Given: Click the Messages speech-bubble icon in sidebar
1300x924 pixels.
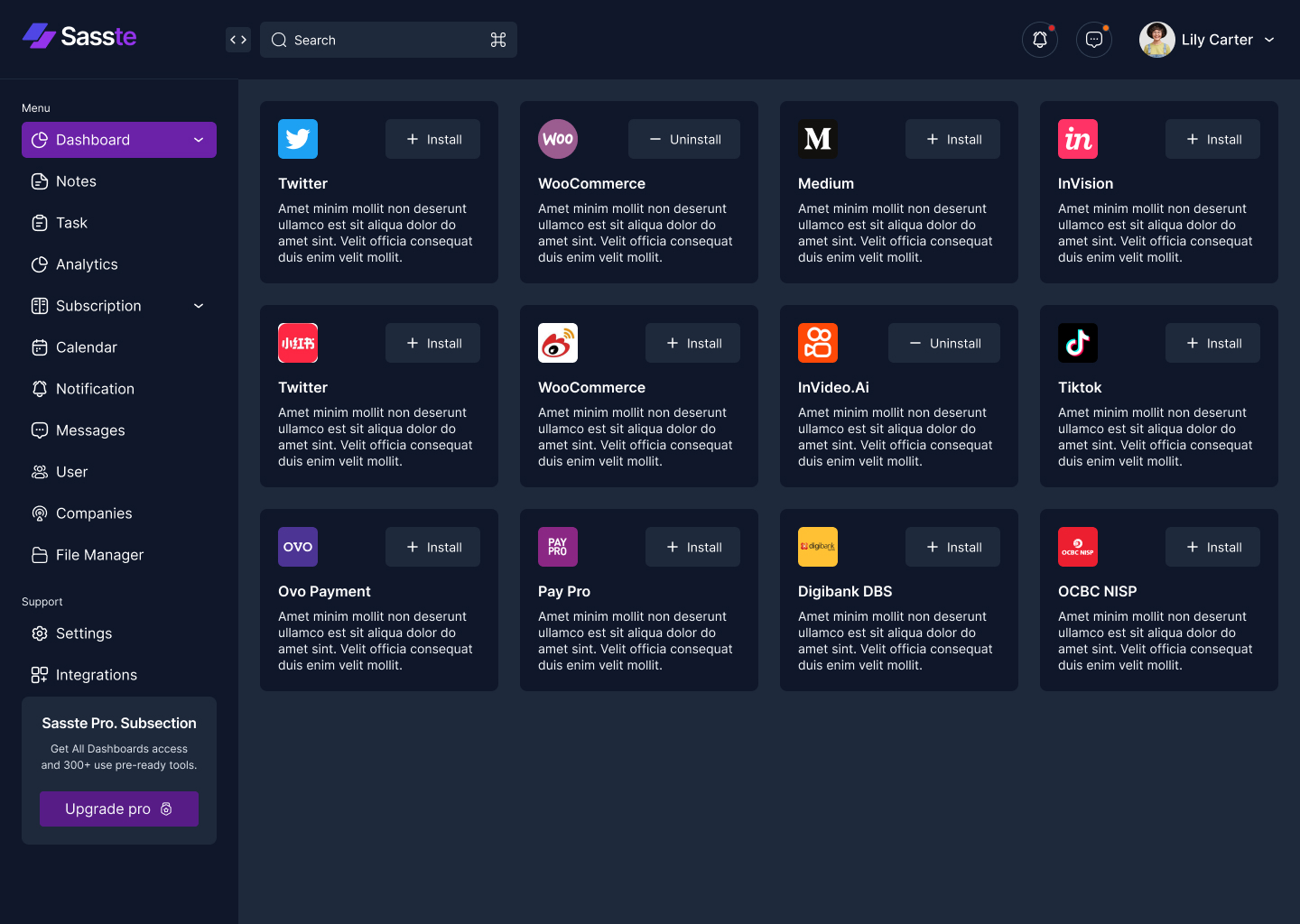Looking at the screenshot, I should coord(40,430).
